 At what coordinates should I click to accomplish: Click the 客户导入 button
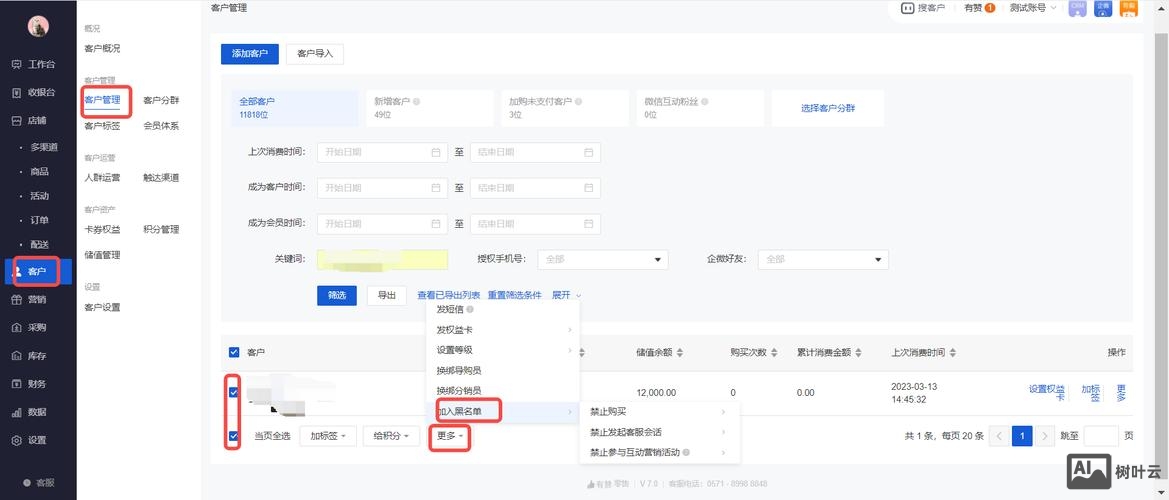tap(315, 54)
